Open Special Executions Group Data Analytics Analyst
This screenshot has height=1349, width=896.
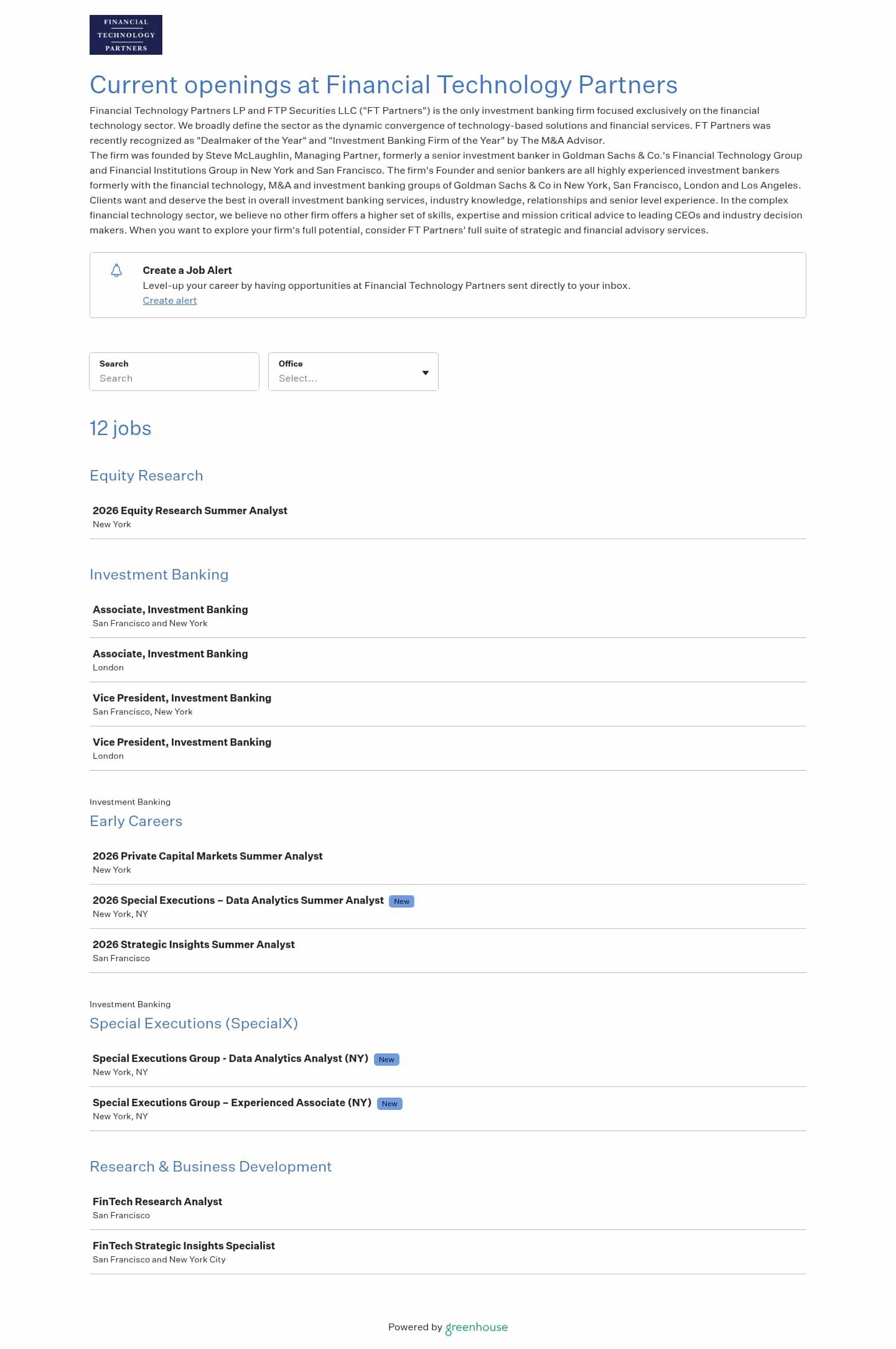click(230, 1058)
